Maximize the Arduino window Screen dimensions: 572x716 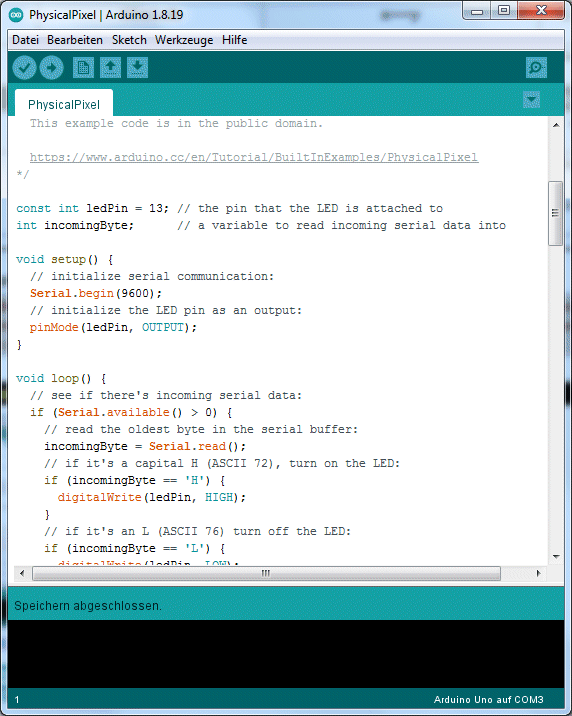(504, 11)
